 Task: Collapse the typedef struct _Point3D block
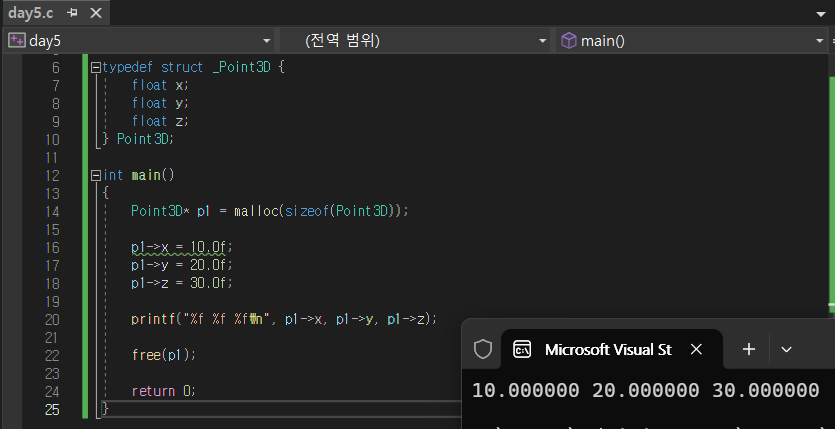(x=96, y=68)
